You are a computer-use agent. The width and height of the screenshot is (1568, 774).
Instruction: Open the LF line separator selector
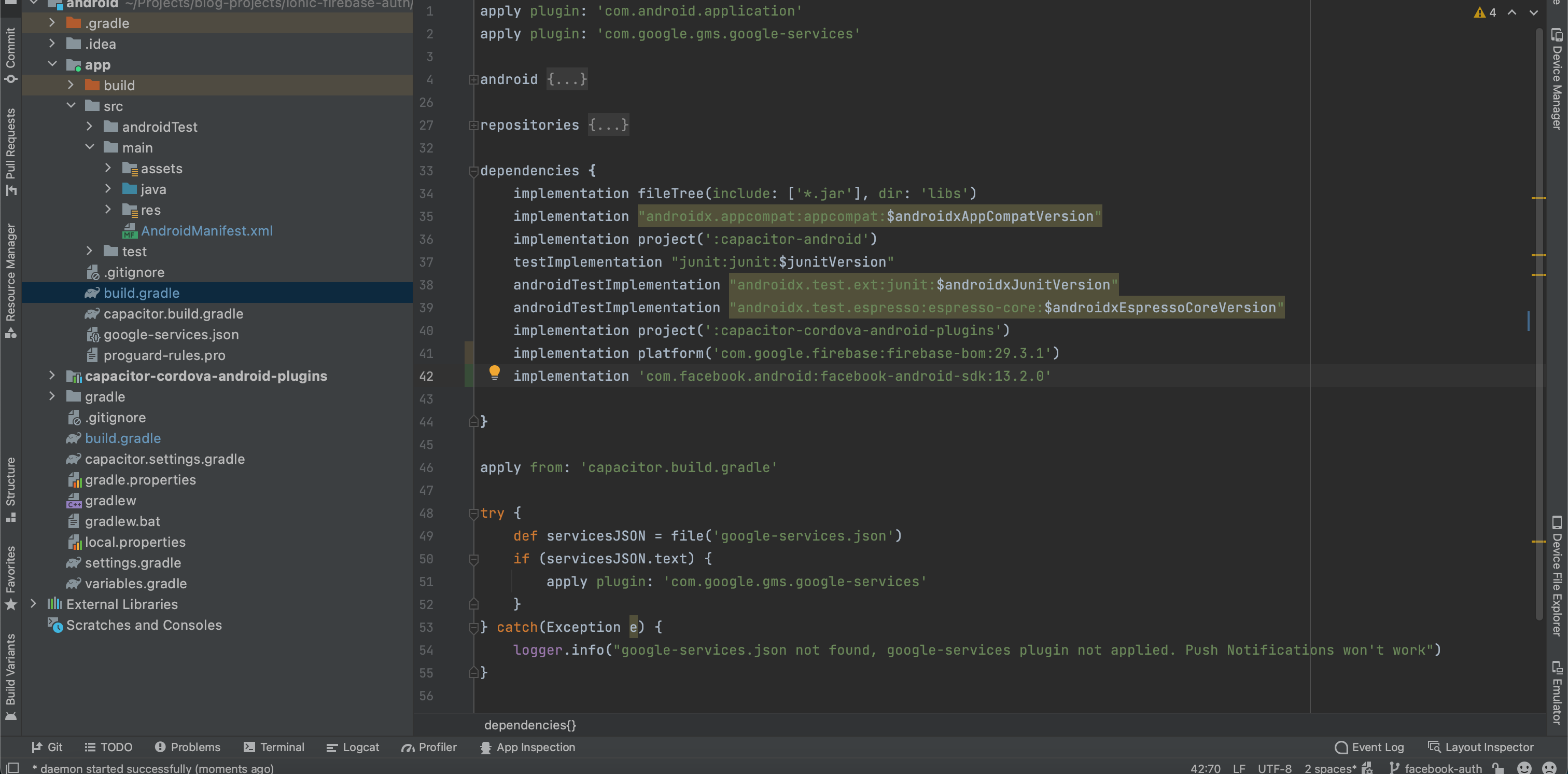click(1239, 768)
